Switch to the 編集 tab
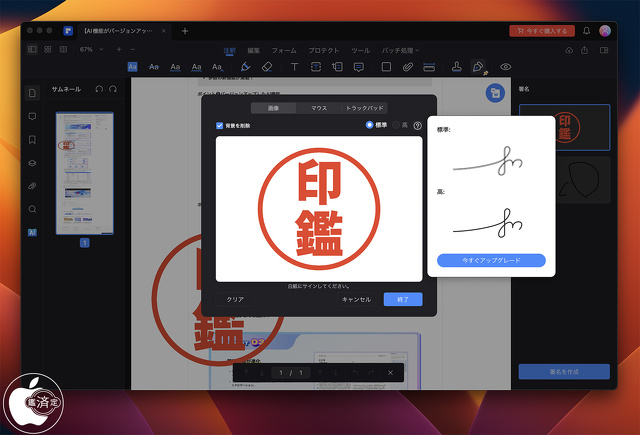The image size is (640, 435). pyautogui.click(x=253, y=51)
